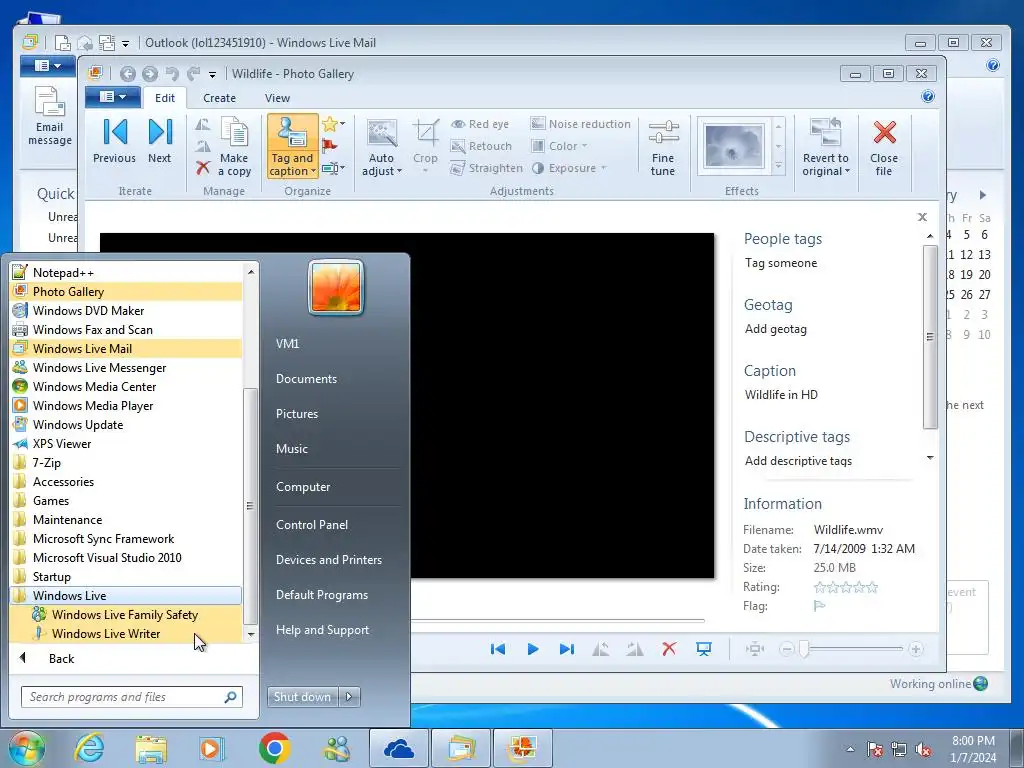Switch to the Edit tab

coord(165,98)
